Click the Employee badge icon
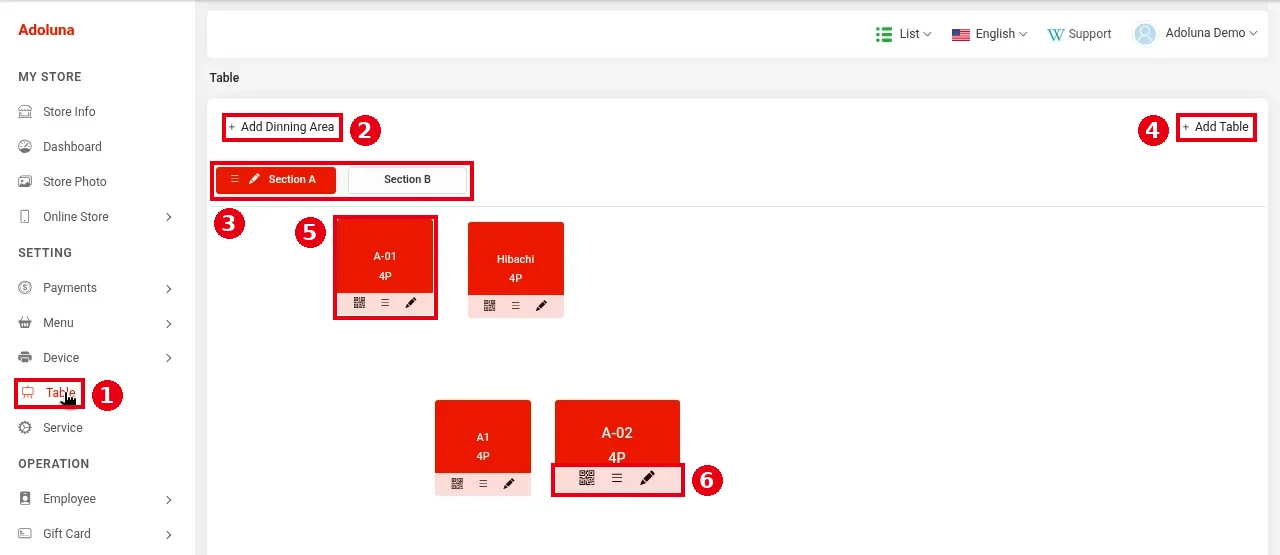 coord(25,499)
